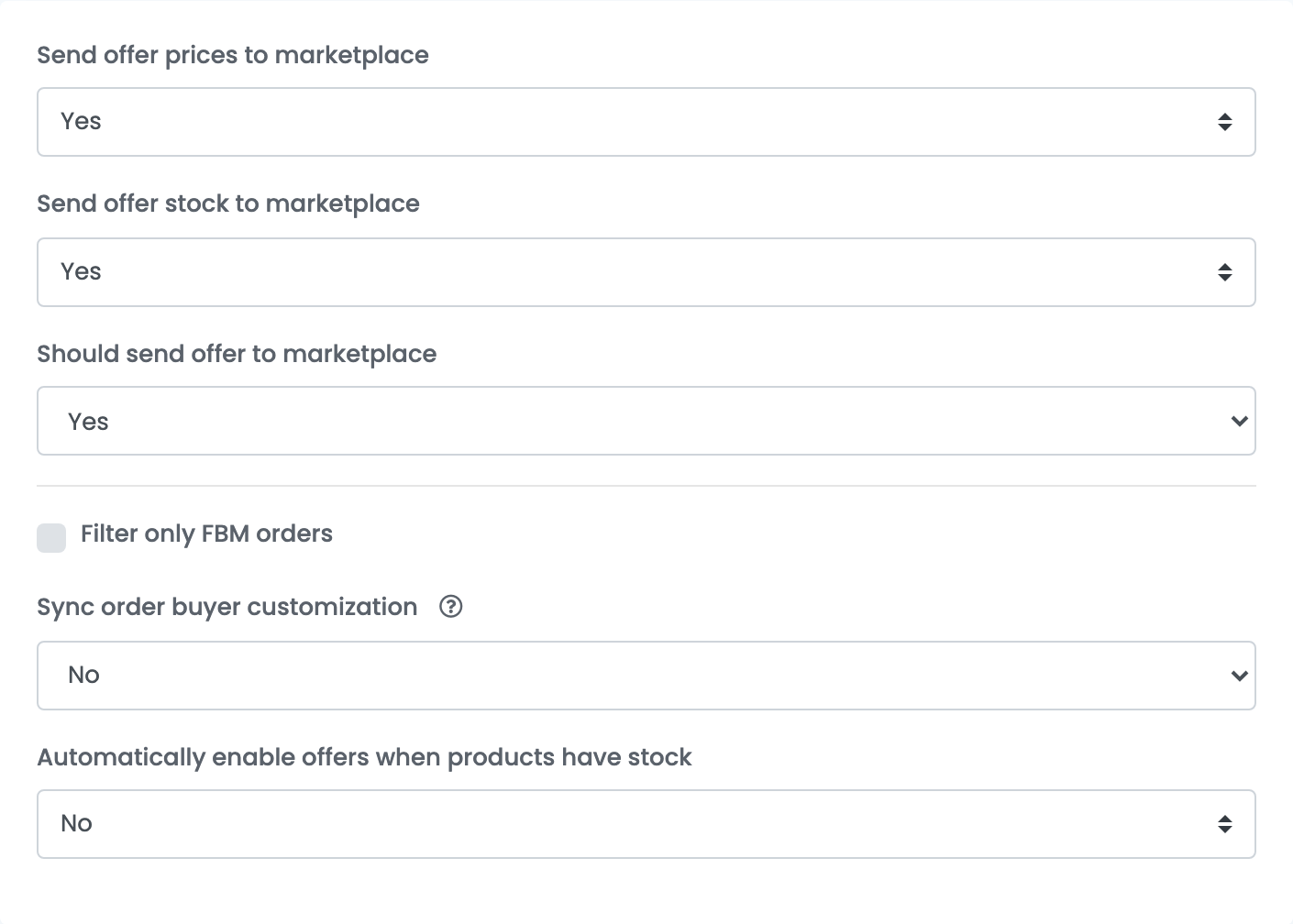The image size is (1293, 924).
Task: Click the 'Sync order buyer customization' label
Action: [227, 607]
